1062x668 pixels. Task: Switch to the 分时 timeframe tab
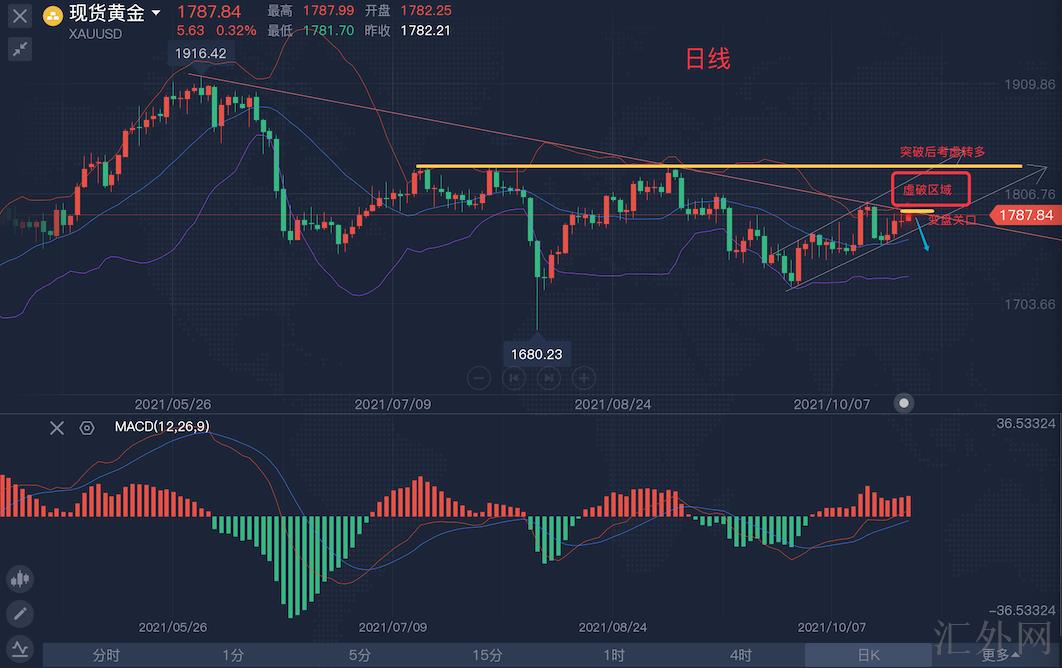[106, 655]
